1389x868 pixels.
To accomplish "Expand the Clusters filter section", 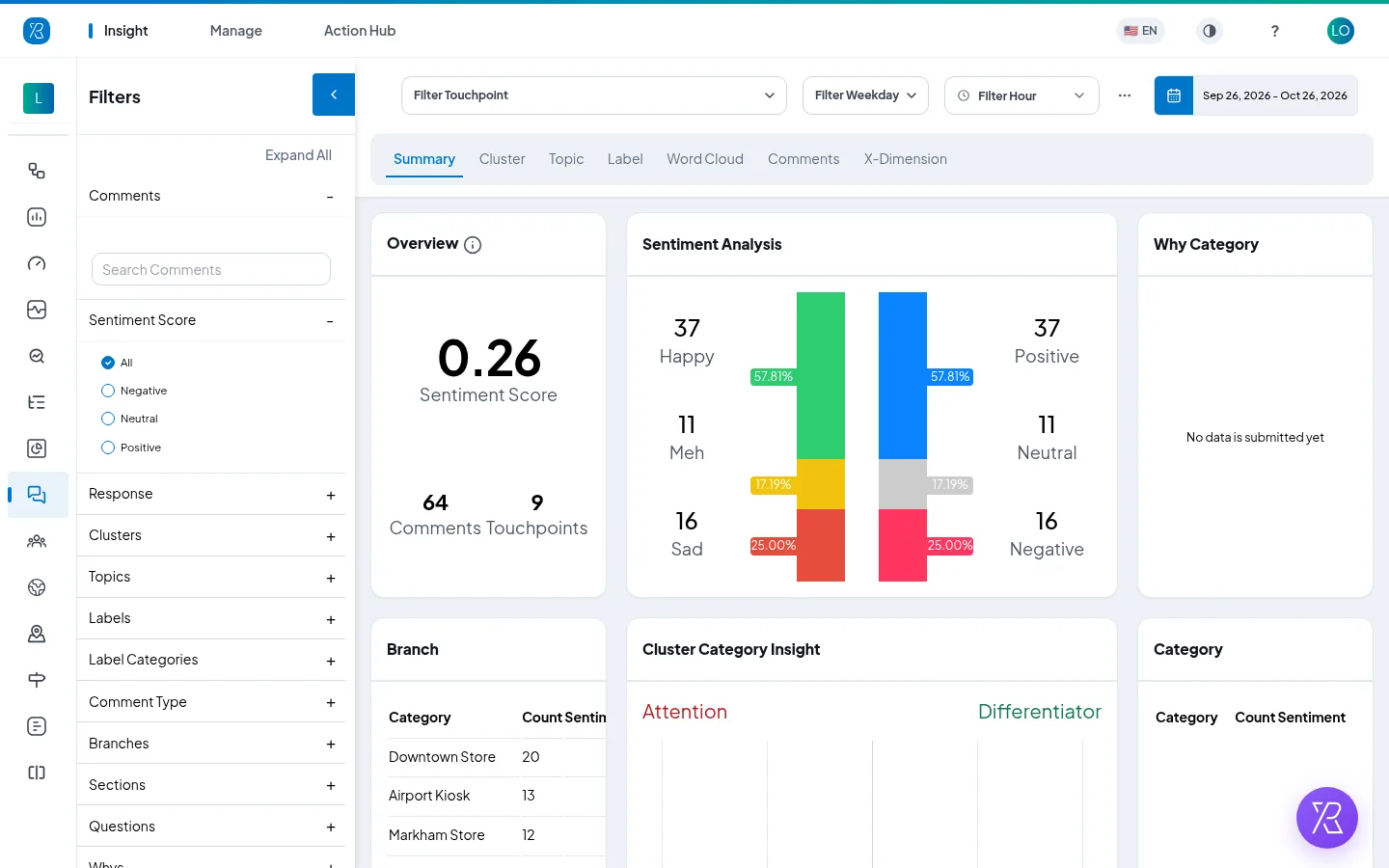I will [211, 535].
